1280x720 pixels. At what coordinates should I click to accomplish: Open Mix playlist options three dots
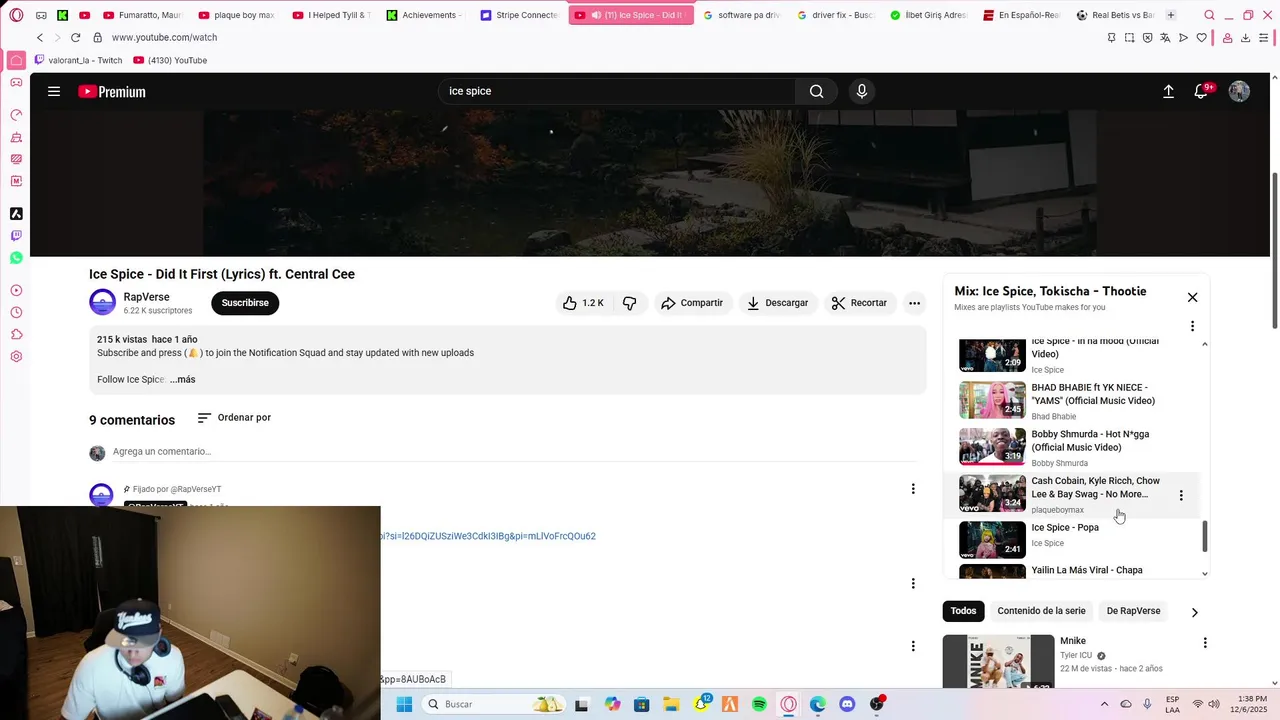tap(1192, 326)
